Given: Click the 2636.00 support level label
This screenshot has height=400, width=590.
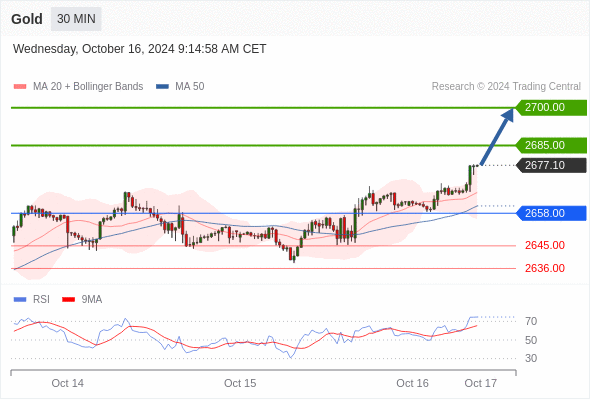Looking at the screenshot, I should click(545, 268).
